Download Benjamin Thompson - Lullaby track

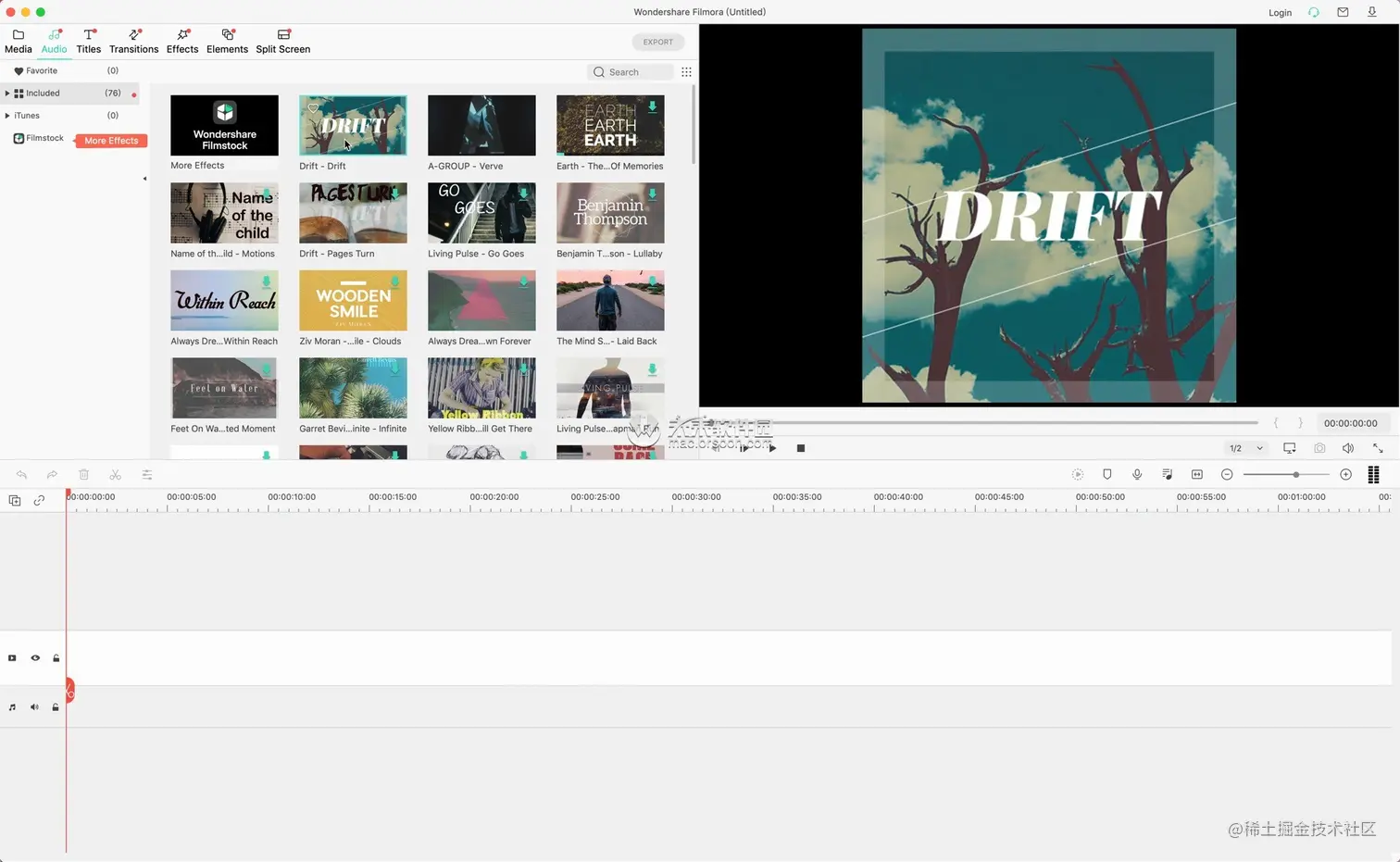click(652, 194)
